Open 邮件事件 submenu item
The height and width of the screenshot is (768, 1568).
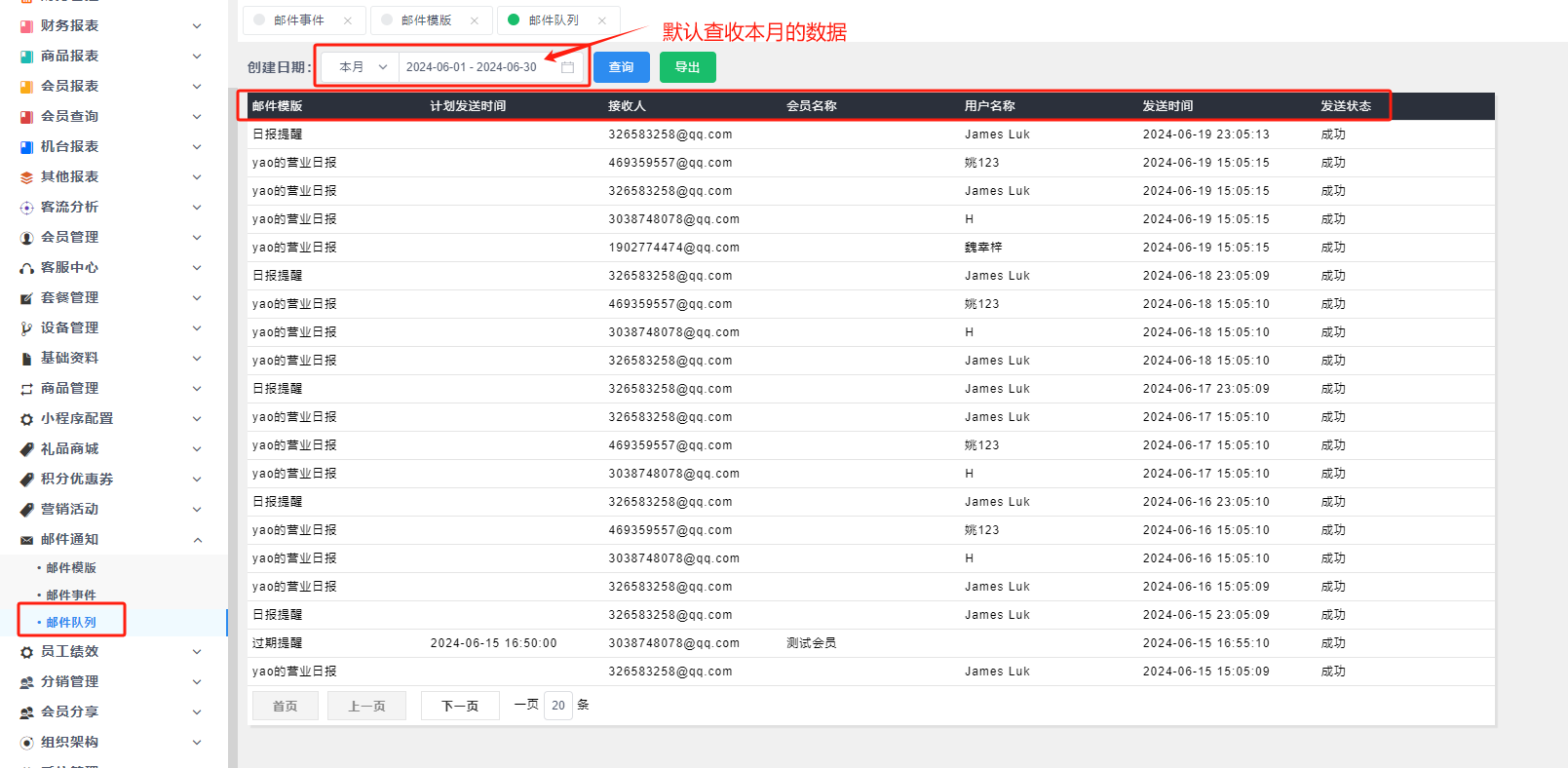pos(71,595)
